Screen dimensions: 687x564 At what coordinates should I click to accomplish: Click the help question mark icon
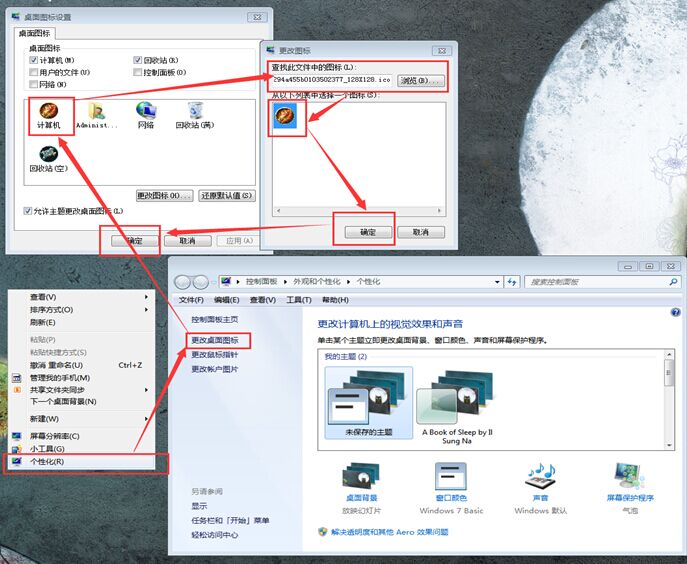point(675,312)
